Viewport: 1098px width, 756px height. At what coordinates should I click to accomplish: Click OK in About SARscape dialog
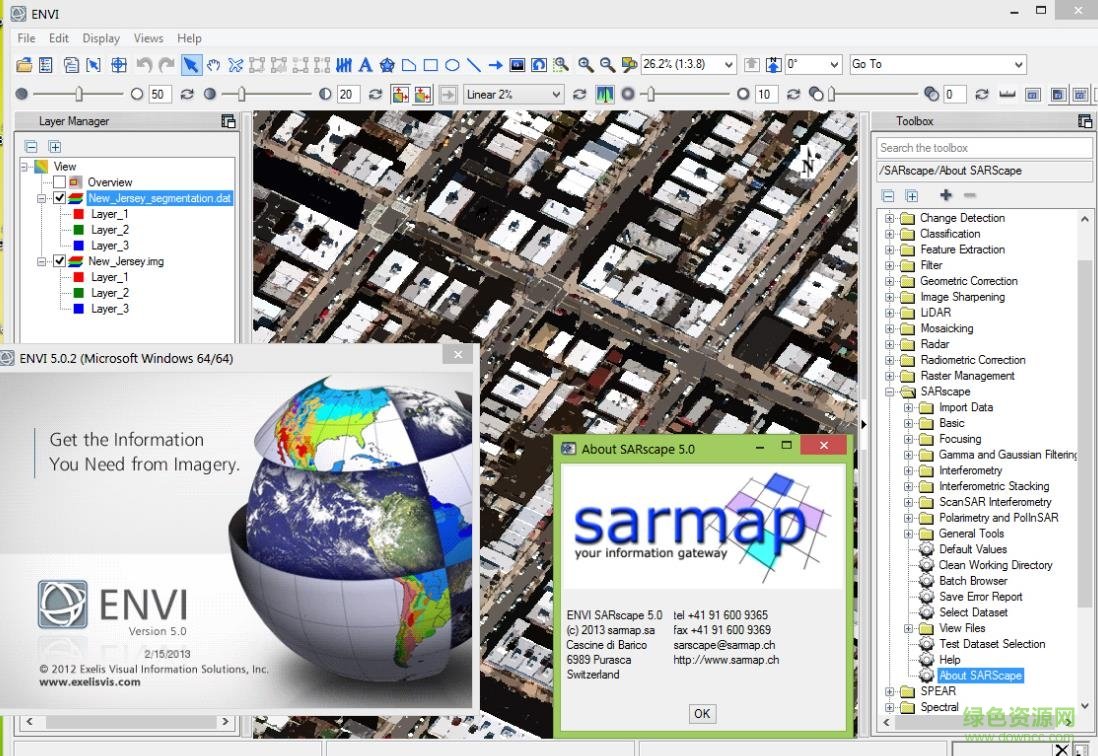701,713
